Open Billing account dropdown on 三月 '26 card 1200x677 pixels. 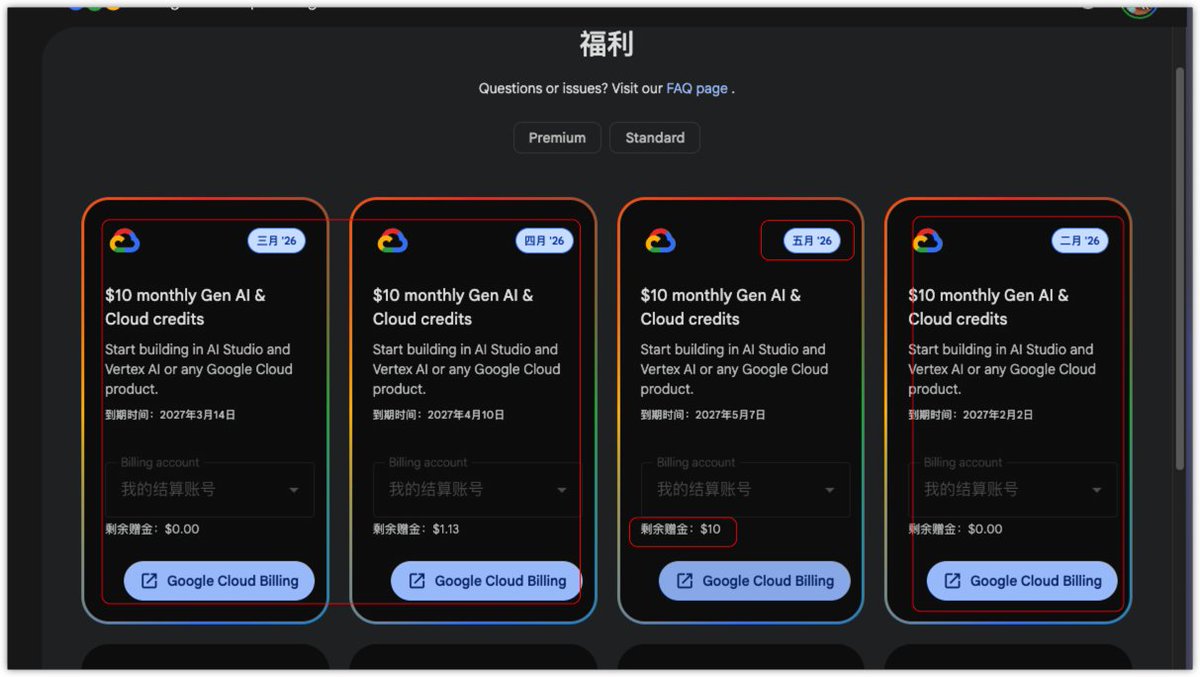210,489
